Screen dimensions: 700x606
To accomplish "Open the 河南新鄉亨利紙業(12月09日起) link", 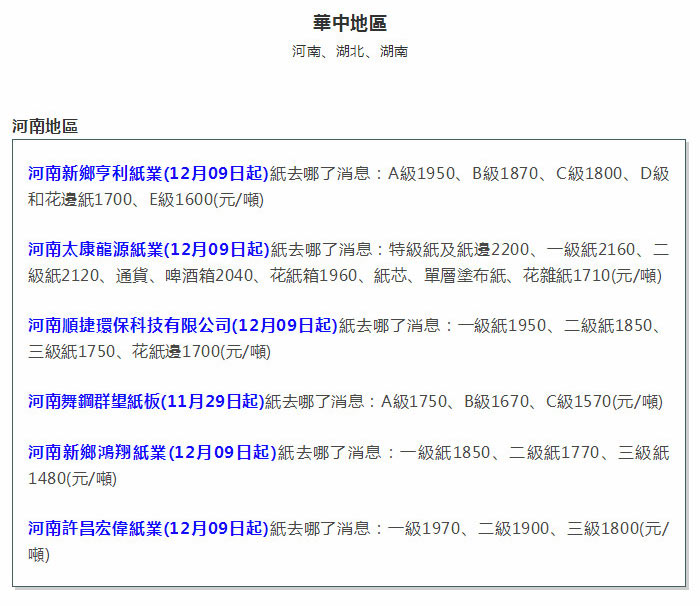I will click(x=148, y=173).
